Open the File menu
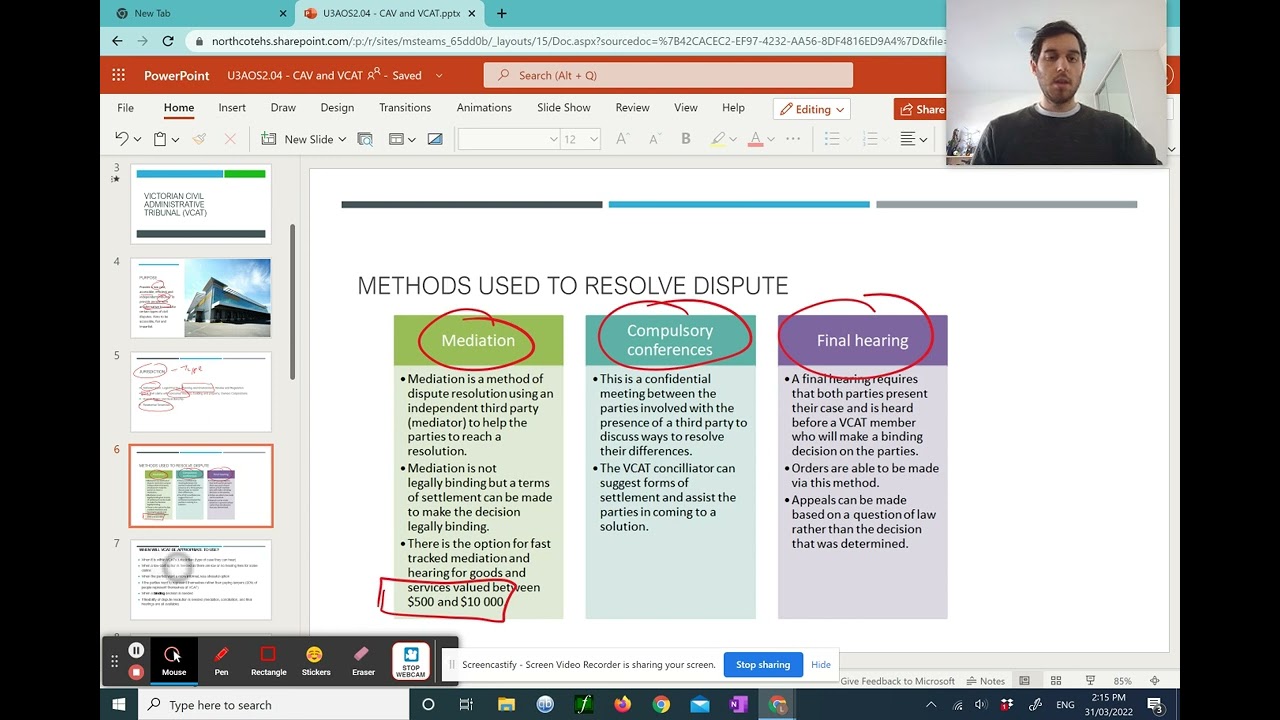Image resolution: width=1280 pixels, height=720 pixels. [125, 108]
